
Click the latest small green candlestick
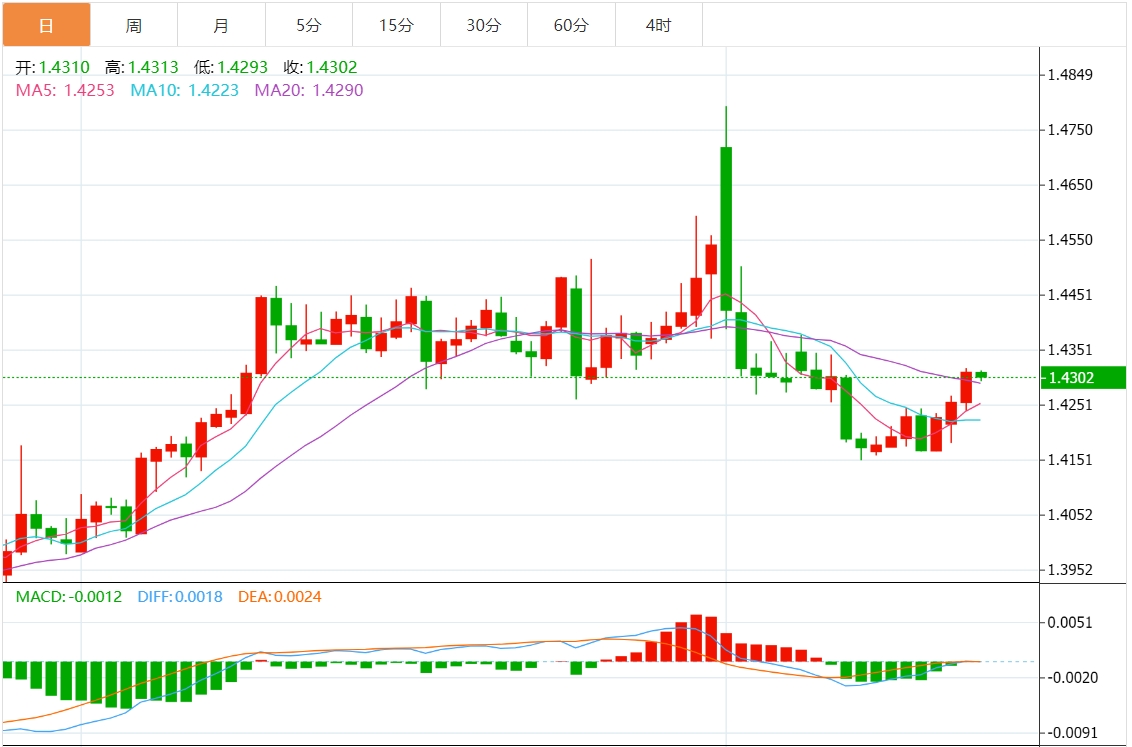[981, 375]
